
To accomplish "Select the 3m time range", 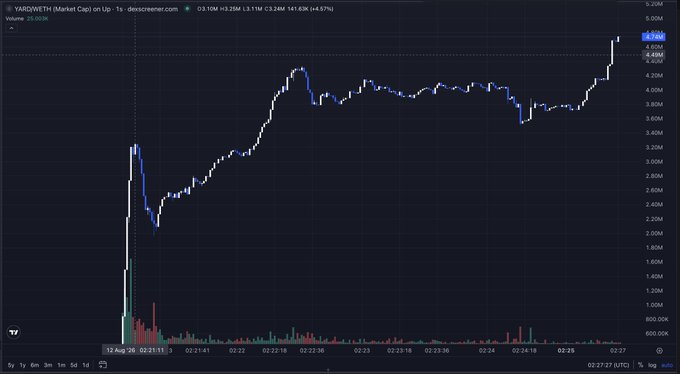I will [x=48, y=365].
